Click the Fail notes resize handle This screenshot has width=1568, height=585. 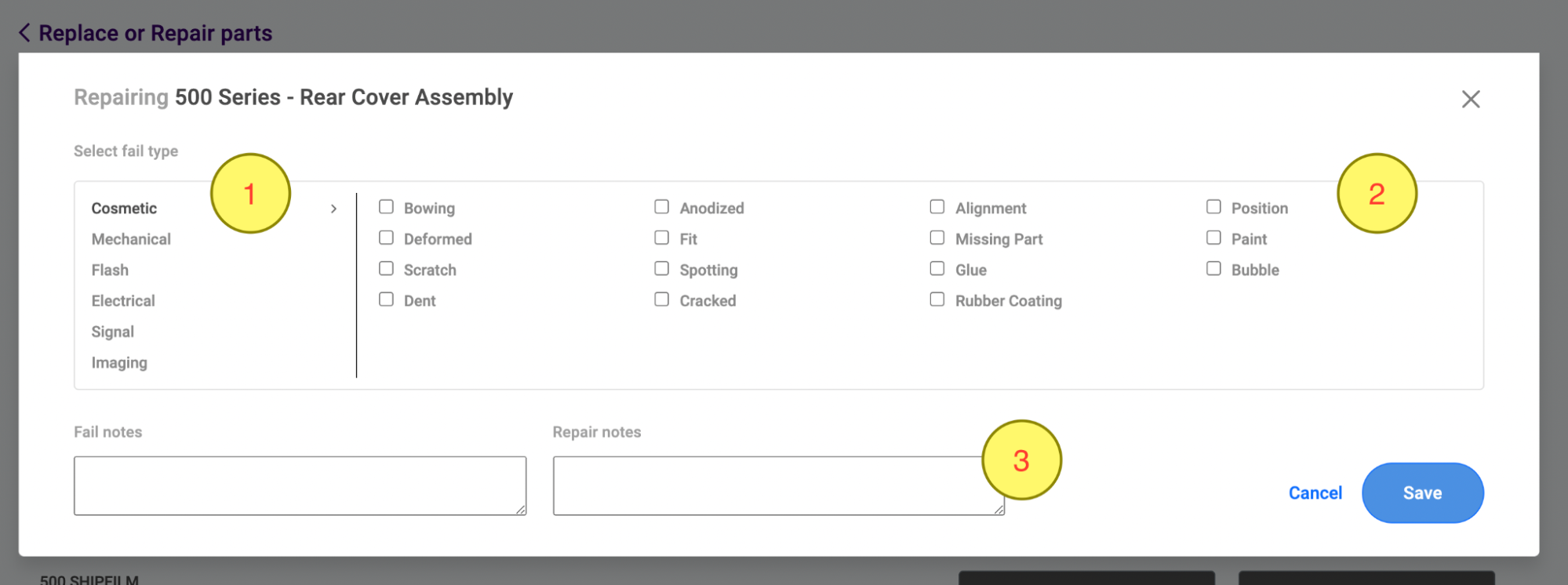521,510
